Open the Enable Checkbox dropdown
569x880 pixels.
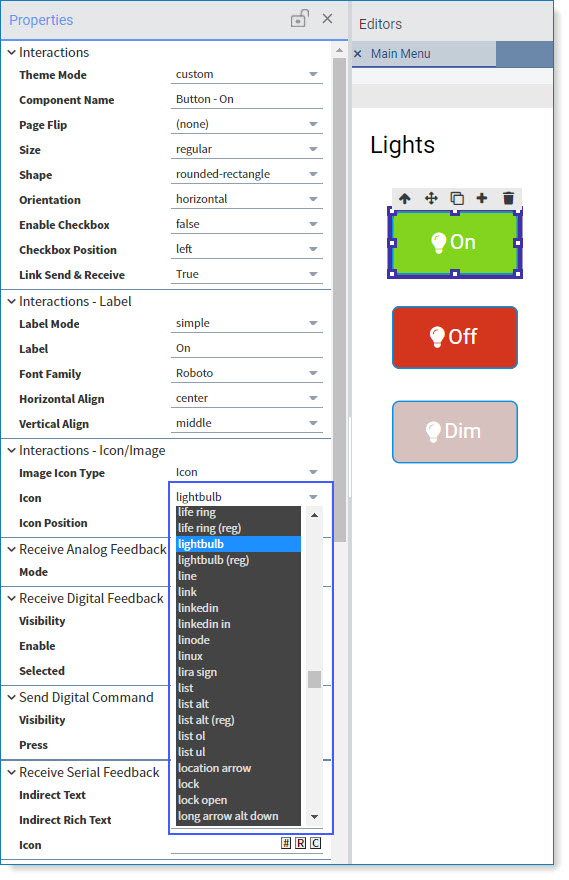[x=247, y=224]
